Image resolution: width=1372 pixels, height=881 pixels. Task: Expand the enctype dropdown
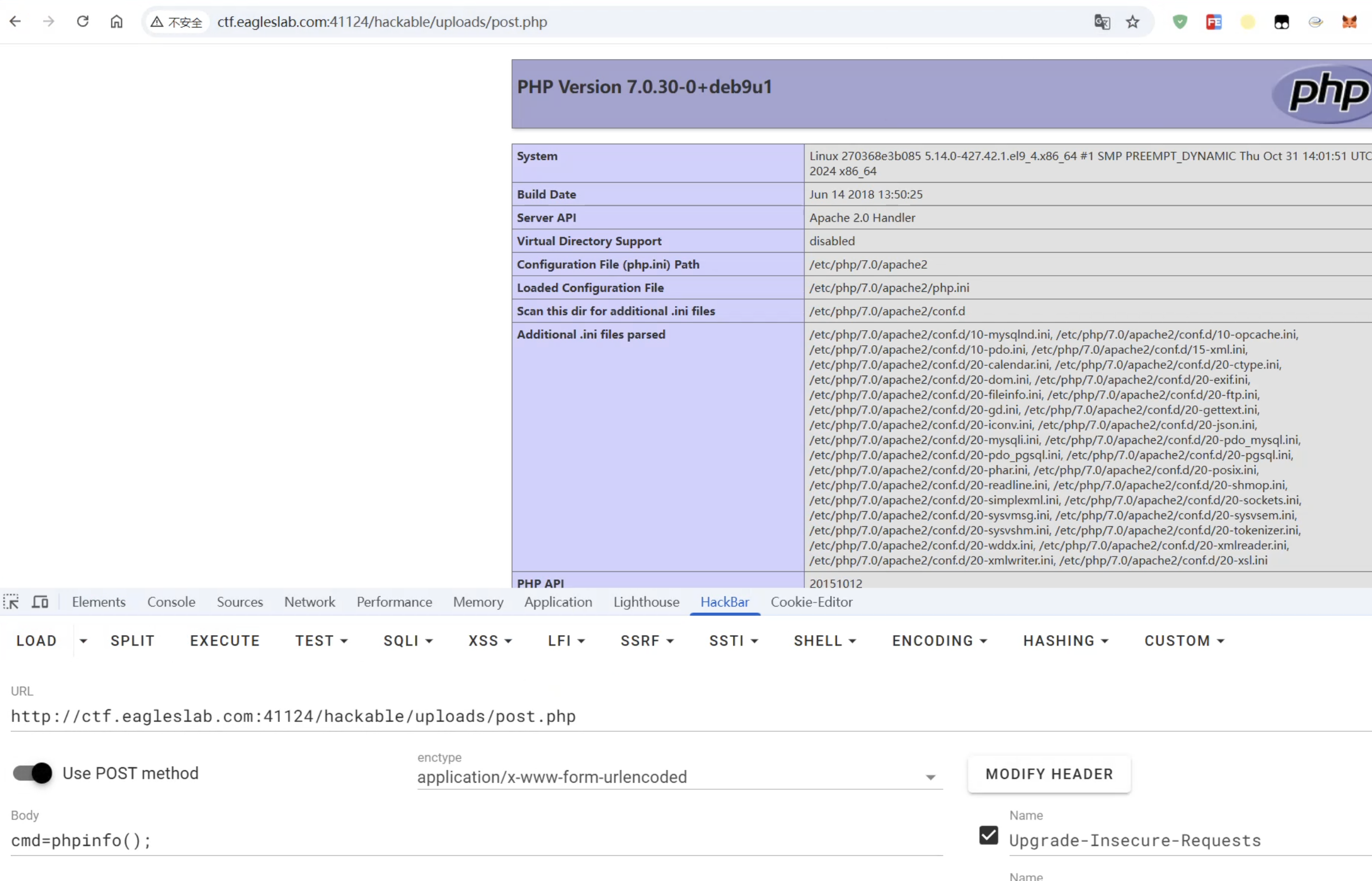point(930,777)
